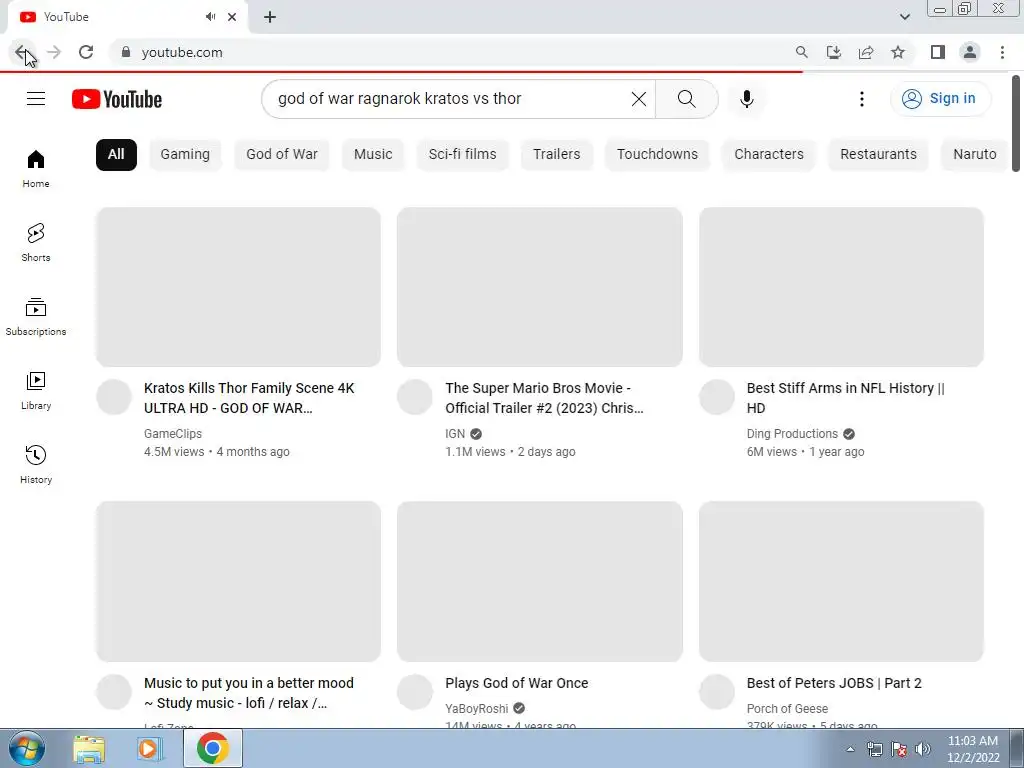Visit the GameClips channel

tap(173, 434)
